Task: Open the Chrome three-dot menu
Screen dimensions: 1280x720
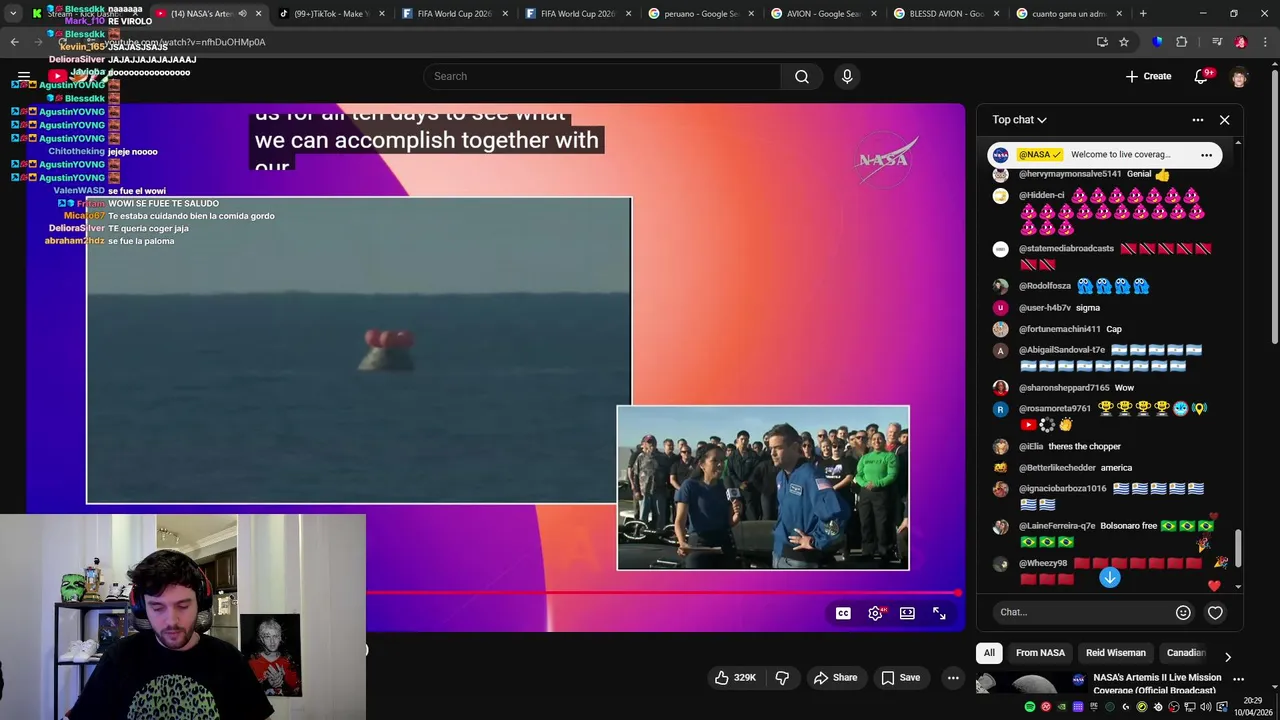Action: tap(1267, 42)
